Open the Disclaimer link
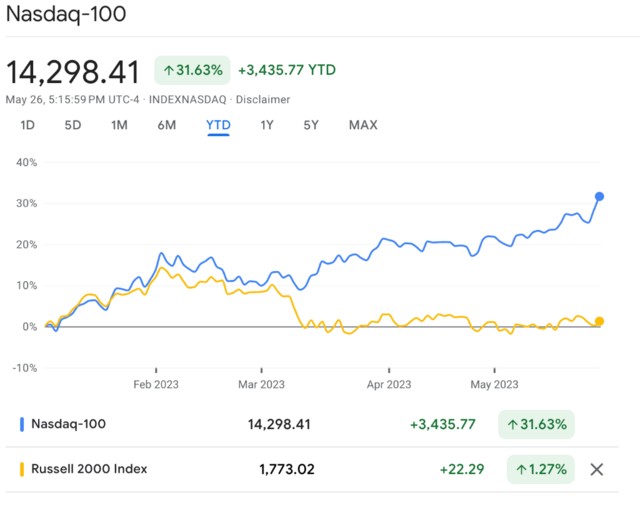The image size is (640, 506). 265,99
